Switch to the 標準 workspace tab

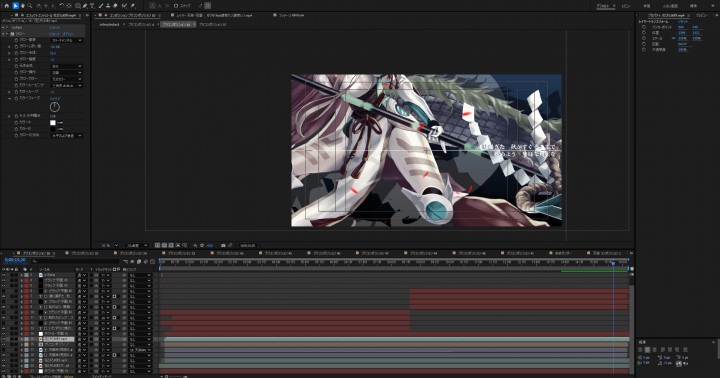coord(693,6)
